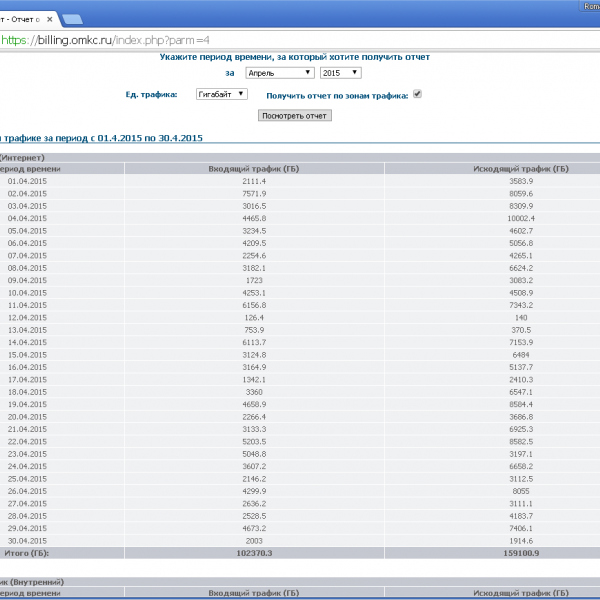Select outgoing value 1914.6
The image size is (600, 600).
tap(521, 541)
